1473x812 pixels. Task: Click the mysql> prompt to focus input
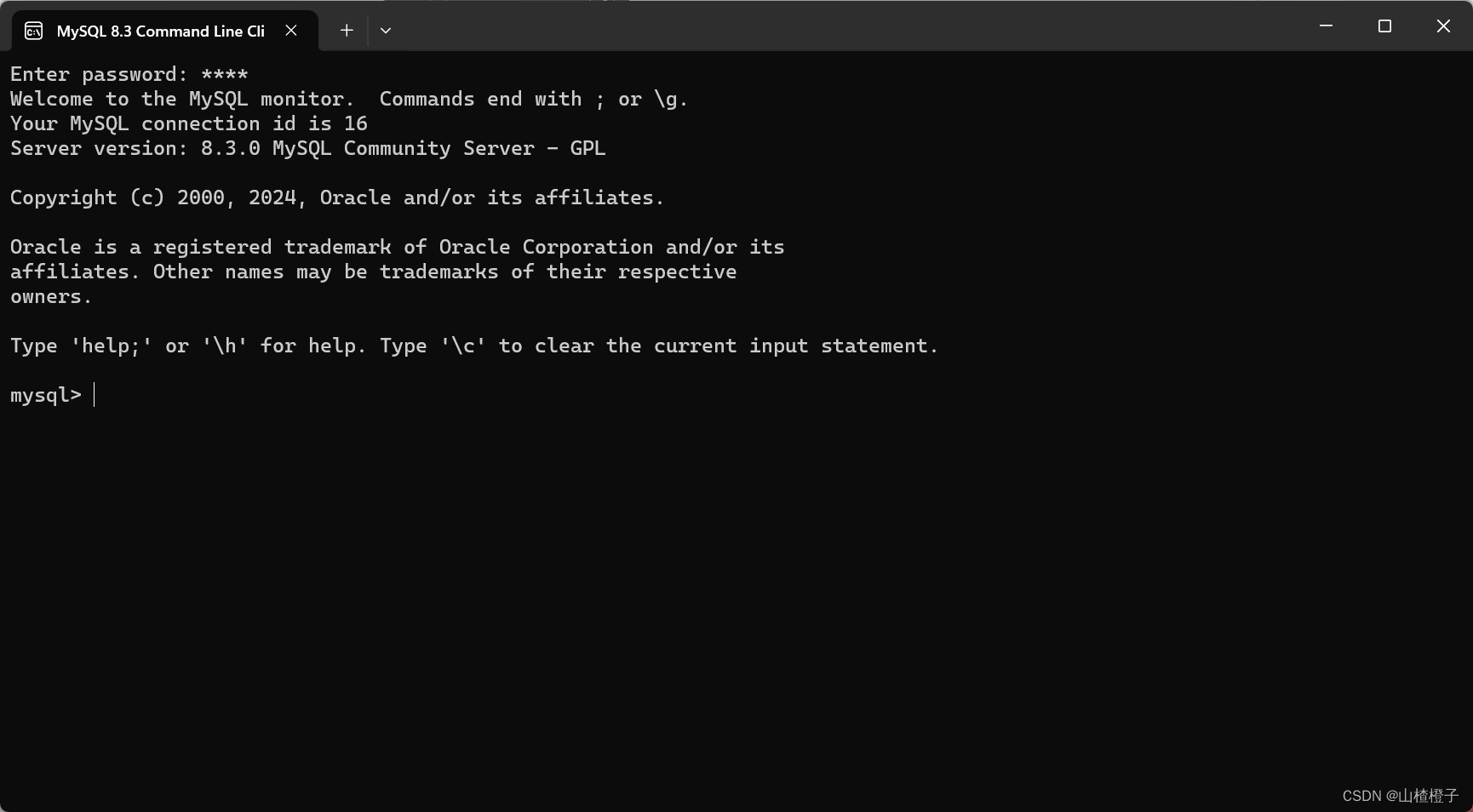coord(45,394)
